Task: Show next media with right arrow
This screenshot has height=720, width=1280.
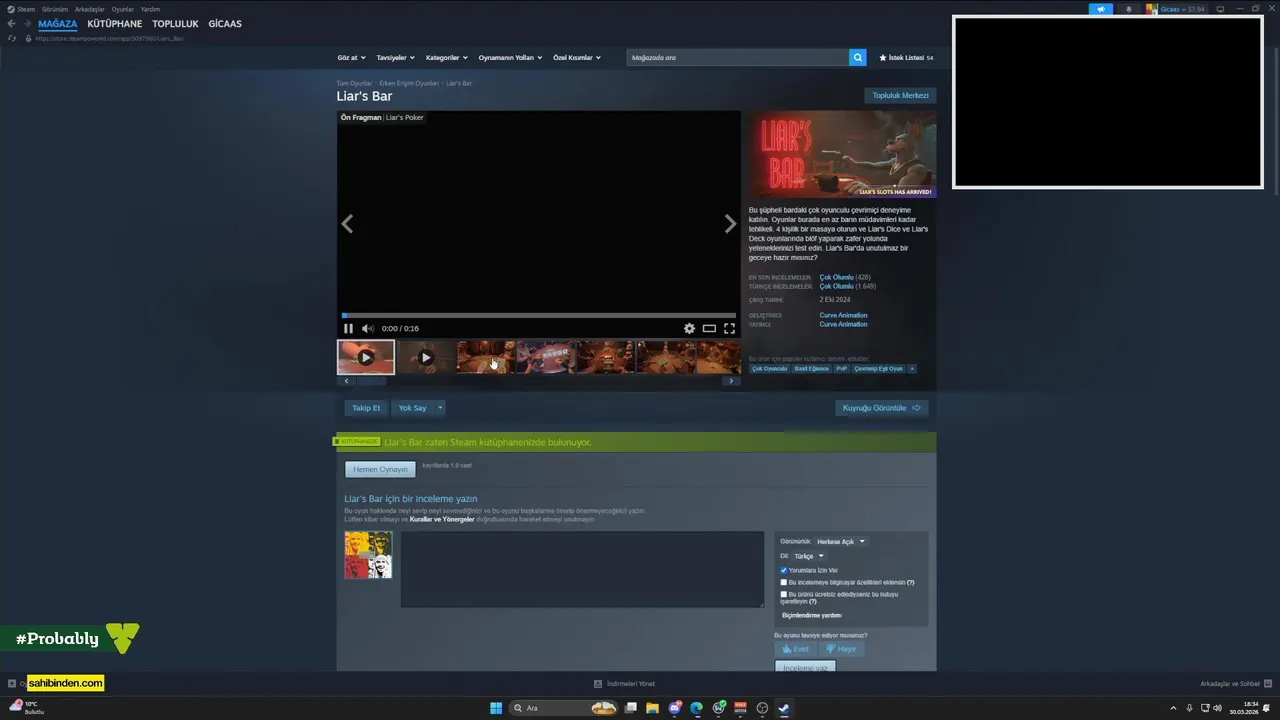Action: click(730, 224)
